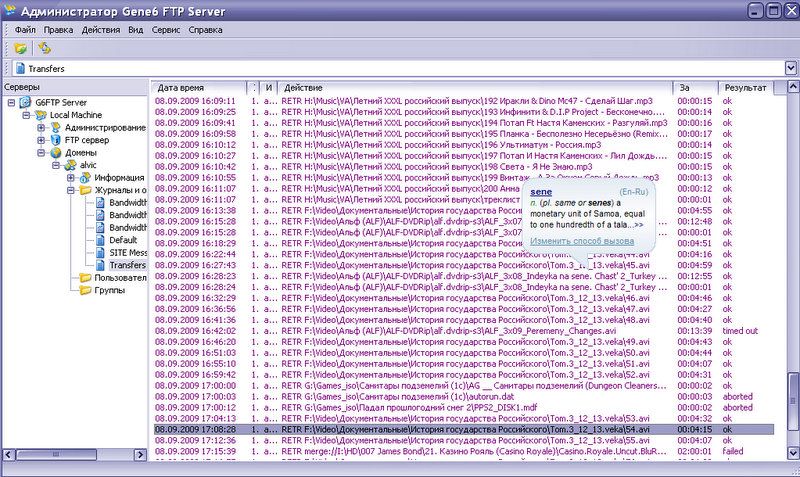Select the Local Machine node icon

[39, 115]
